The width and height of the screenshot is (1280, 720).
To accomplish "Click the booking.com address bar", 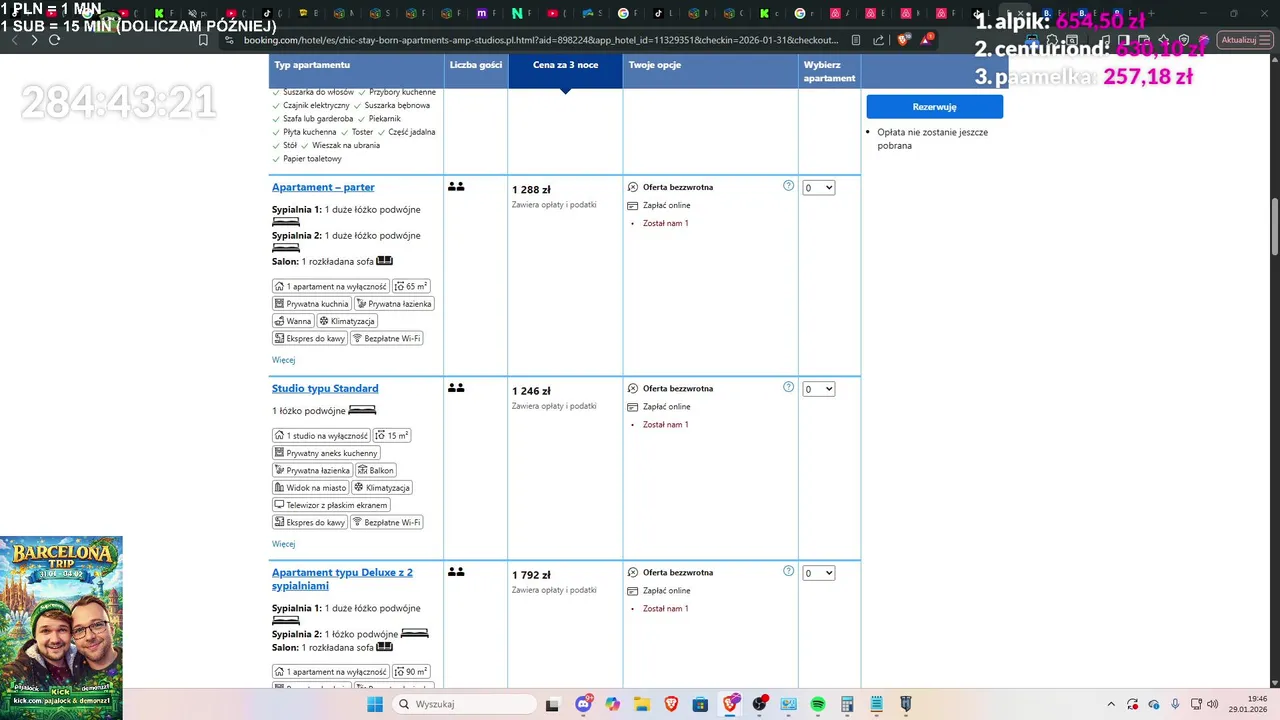I will 540,40.
